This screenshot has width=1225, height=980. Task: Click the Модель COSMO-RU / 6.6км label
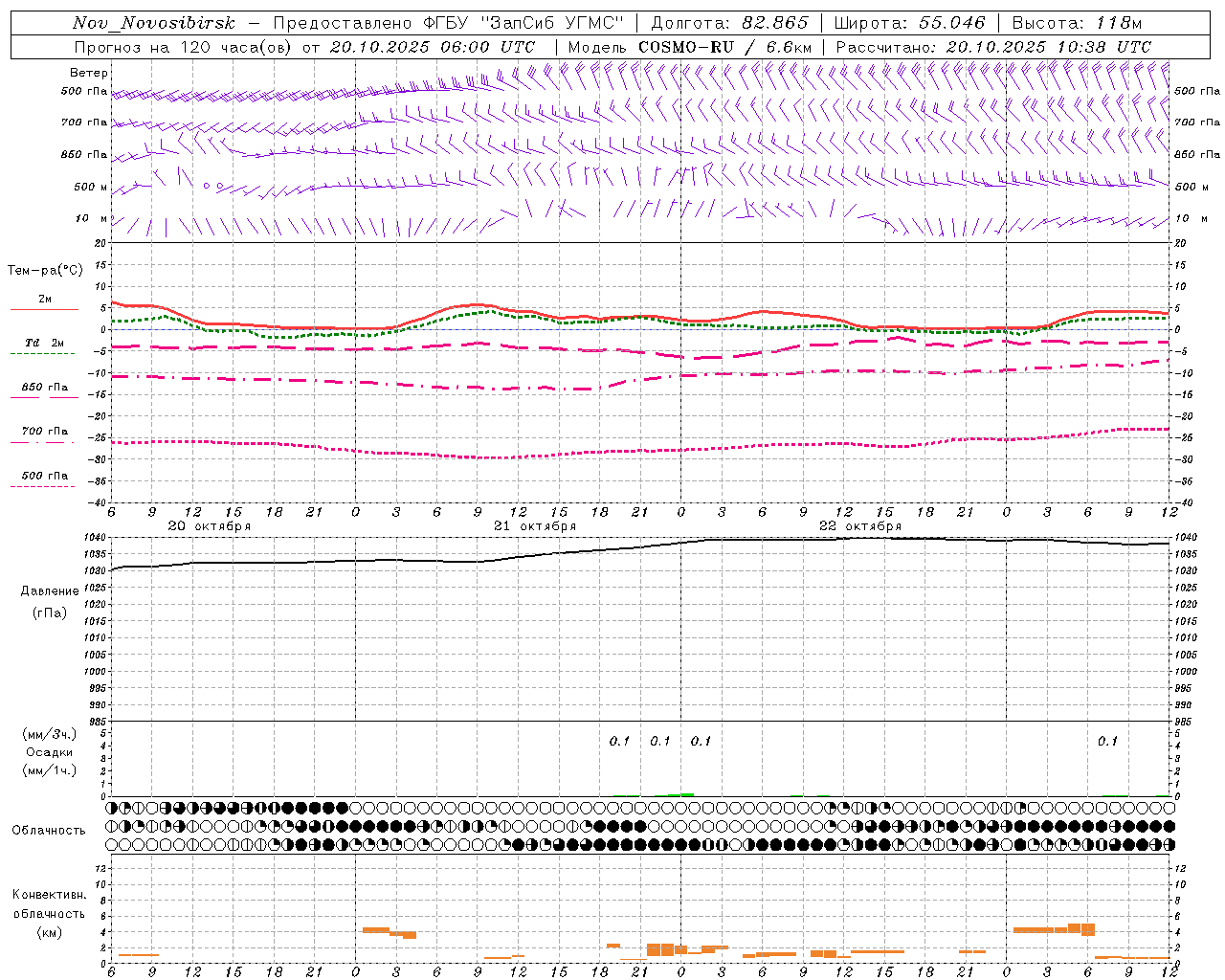tap(690, 47)
